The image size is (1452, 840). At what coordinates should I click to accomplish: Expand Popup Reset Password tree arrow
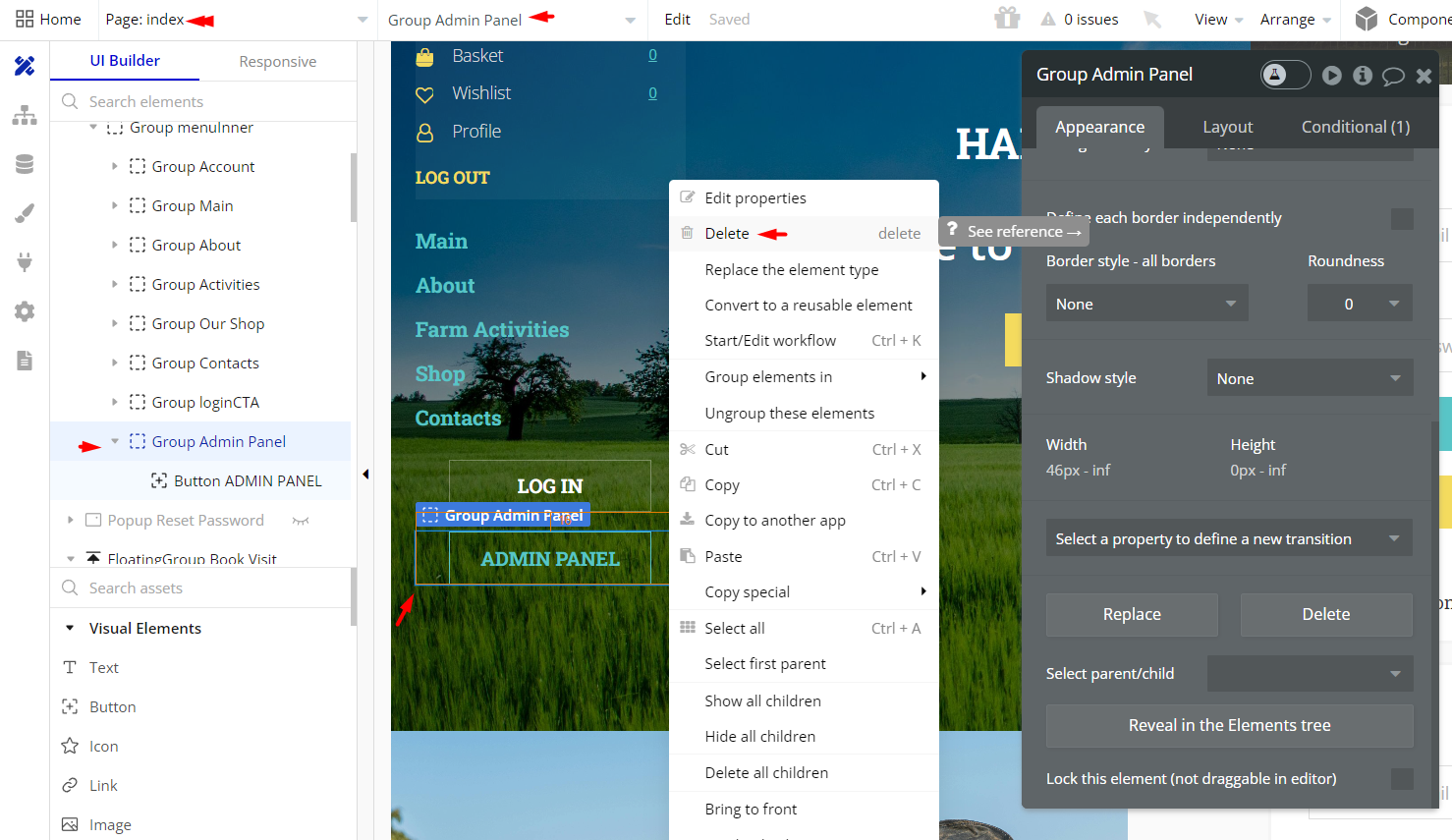point(70,520)
